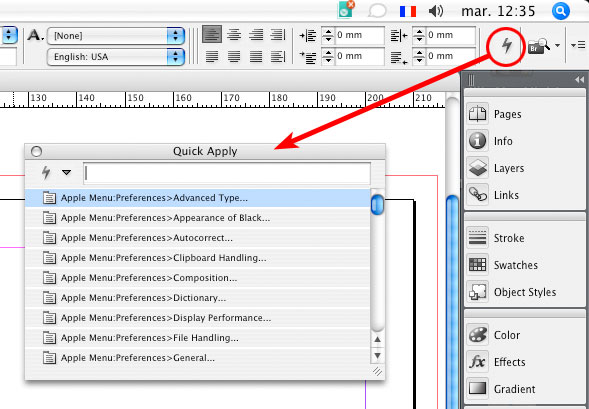589x409 pixels.
Task: Collapse the panel dock with double arrows
Action: (579, 80)
